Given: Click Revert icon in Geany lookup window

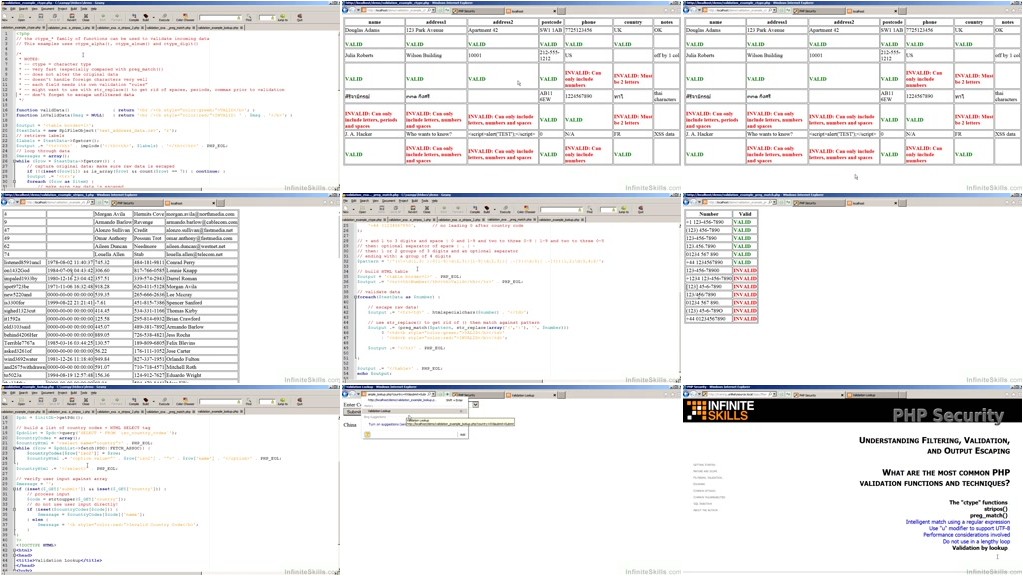Looking at the screenshot, I should click(71, 402).
